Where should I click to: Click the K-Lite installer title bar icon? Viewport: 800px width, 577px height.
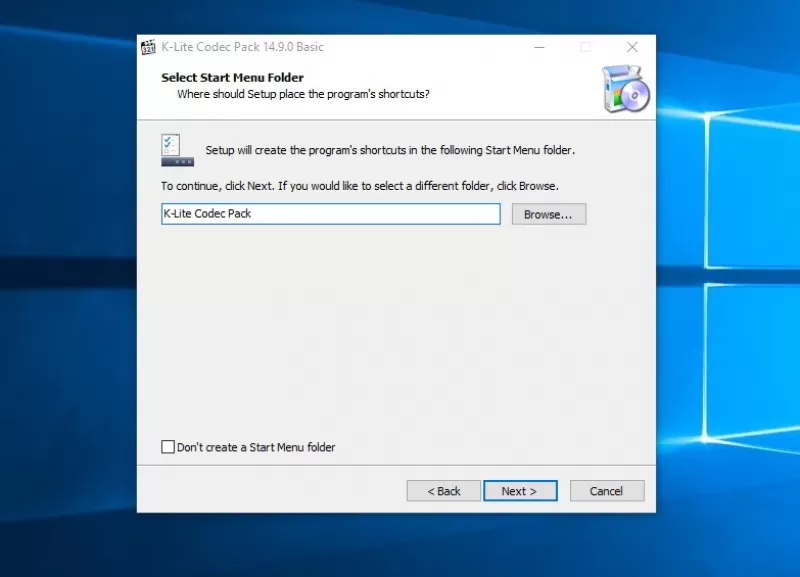click(148, 47)
